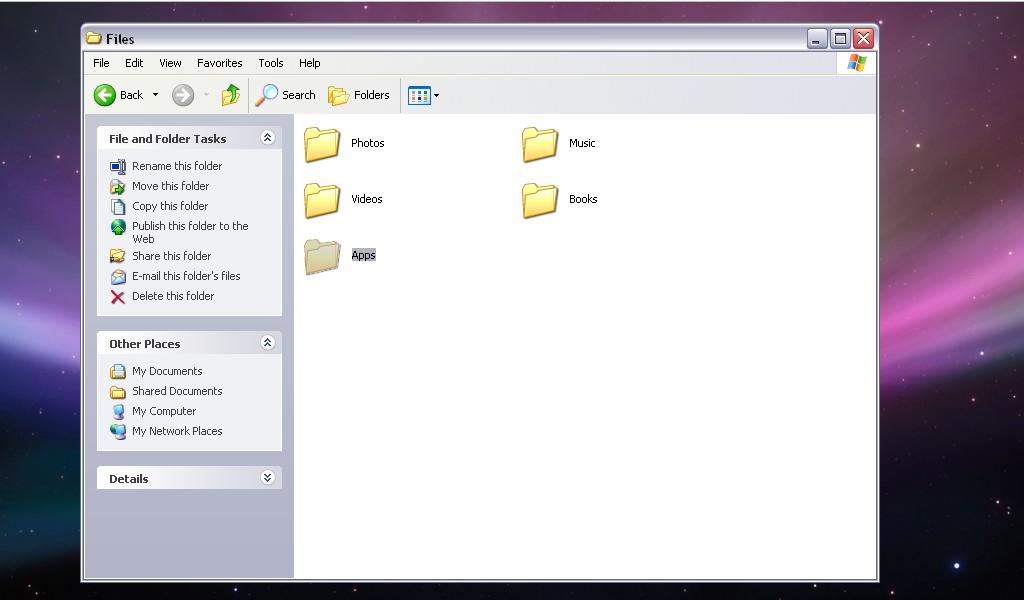Click the E-mail envelope icon
This screenshot has width=1024, height=600.
pyautogui.click(x=118, y=277)
